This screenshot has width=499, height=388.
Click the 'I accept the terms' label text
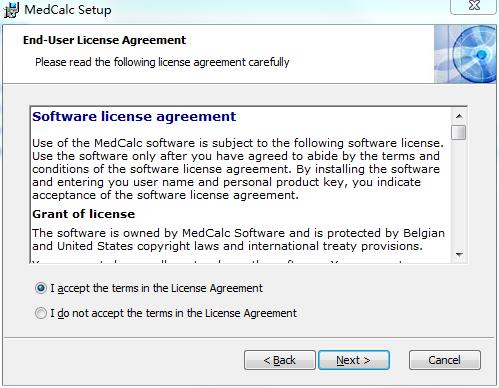(156, 288)
